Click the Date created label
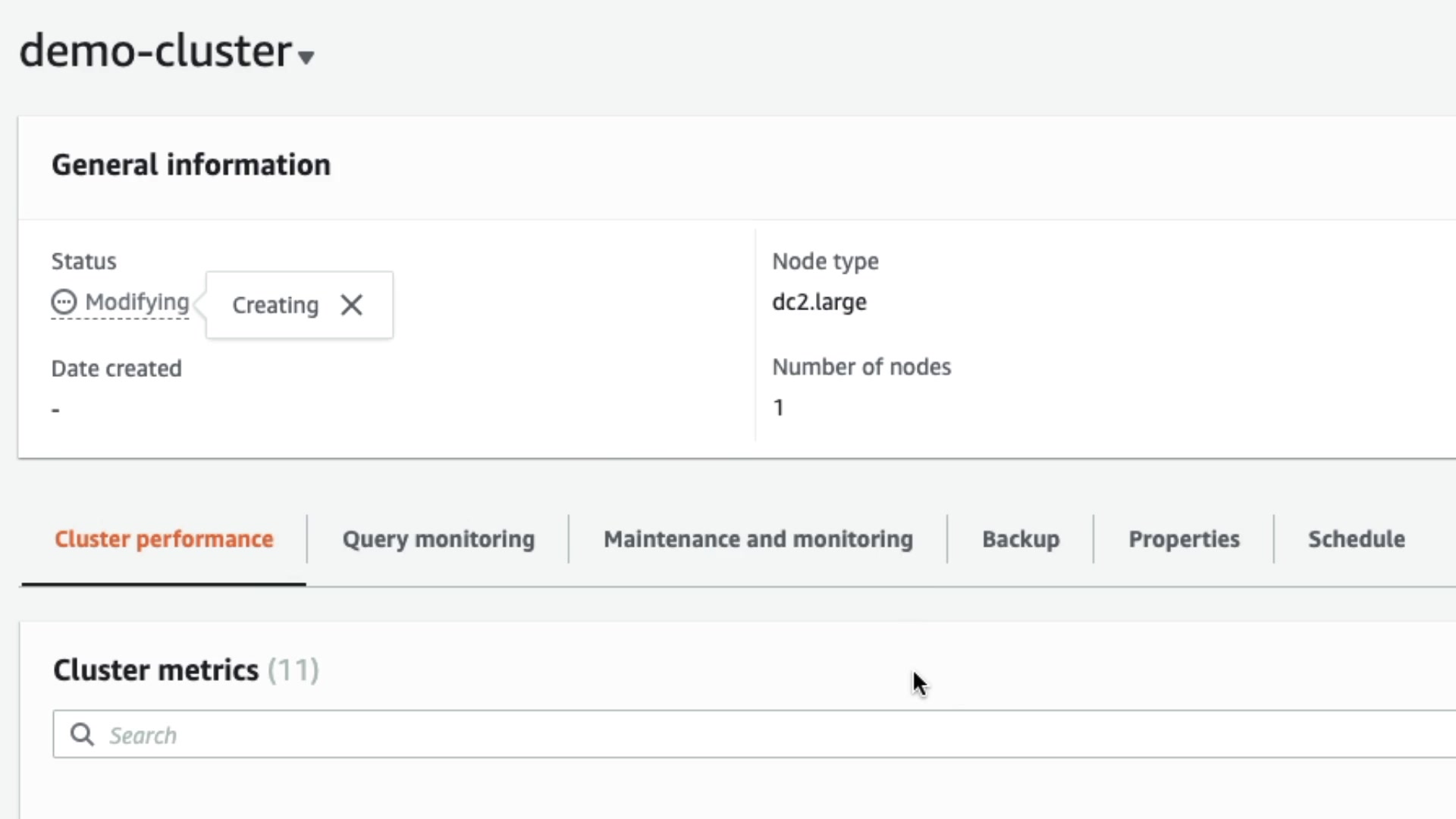1456x819 pixels. (x=116, y=369)
